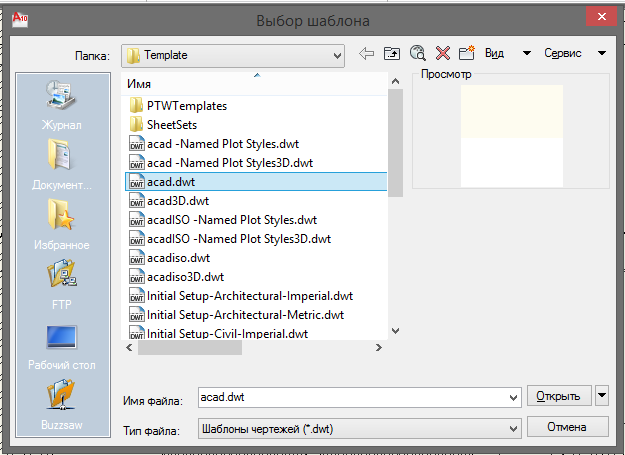Open the FTP location

tap(61, 284)
